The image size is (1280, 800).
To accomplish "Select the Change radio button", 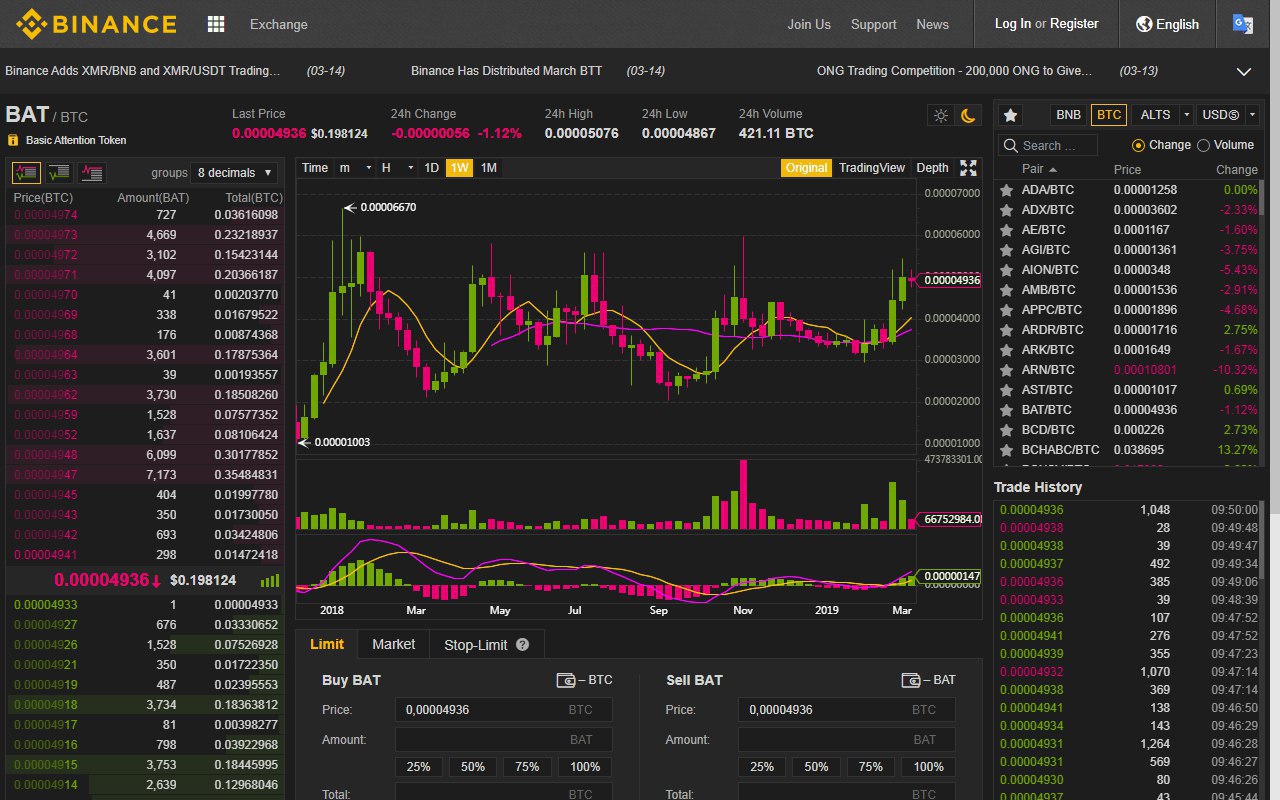I will pos(1138,145).
